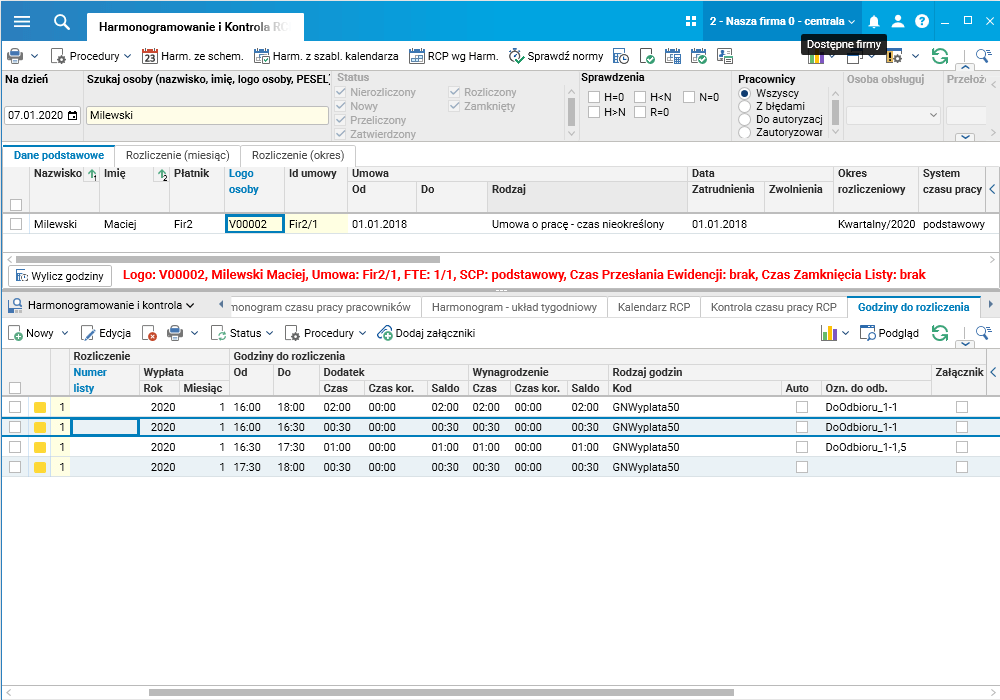Open the notifications bell icon
The height and width of the screenshot is (700, 1000).
pyautogui.click(x=874, y=21)
